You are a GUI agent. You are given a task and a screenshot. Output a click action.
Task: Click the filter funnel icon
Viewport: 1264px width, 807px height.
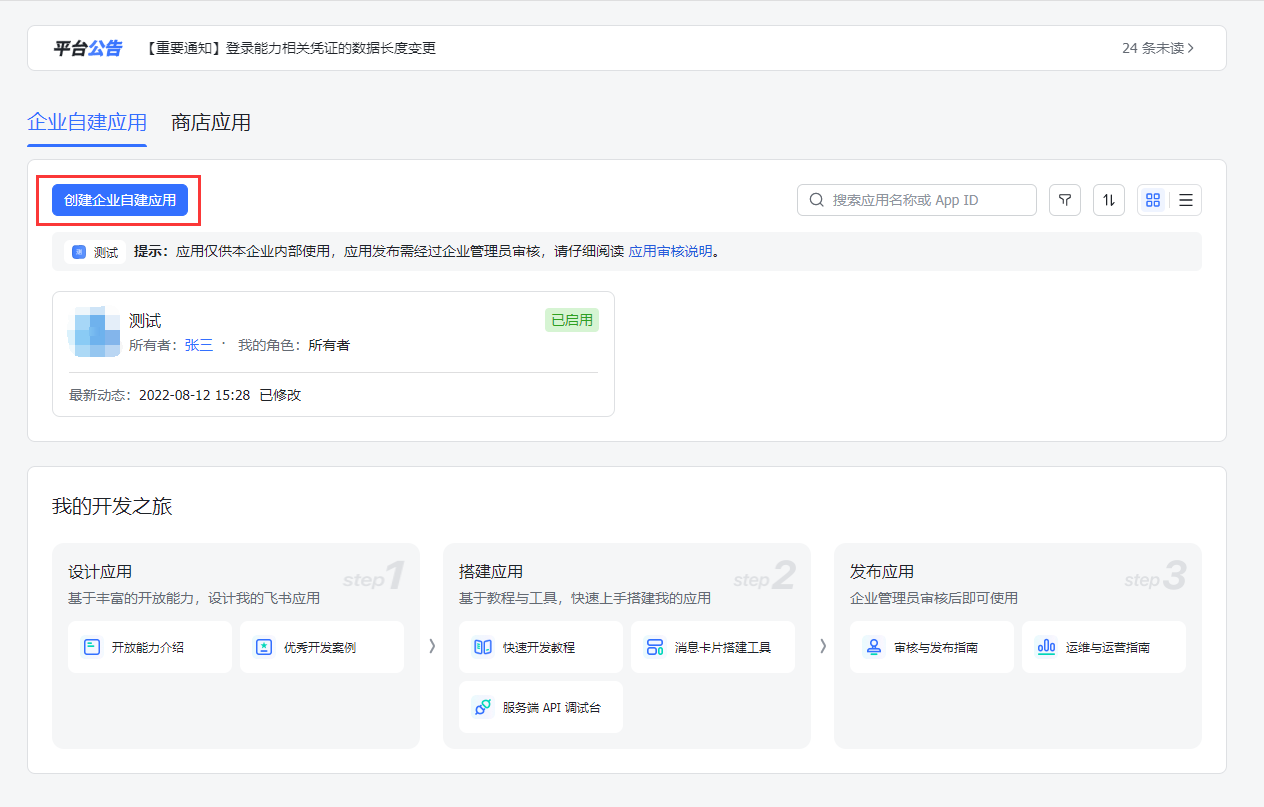point(1065,200)
